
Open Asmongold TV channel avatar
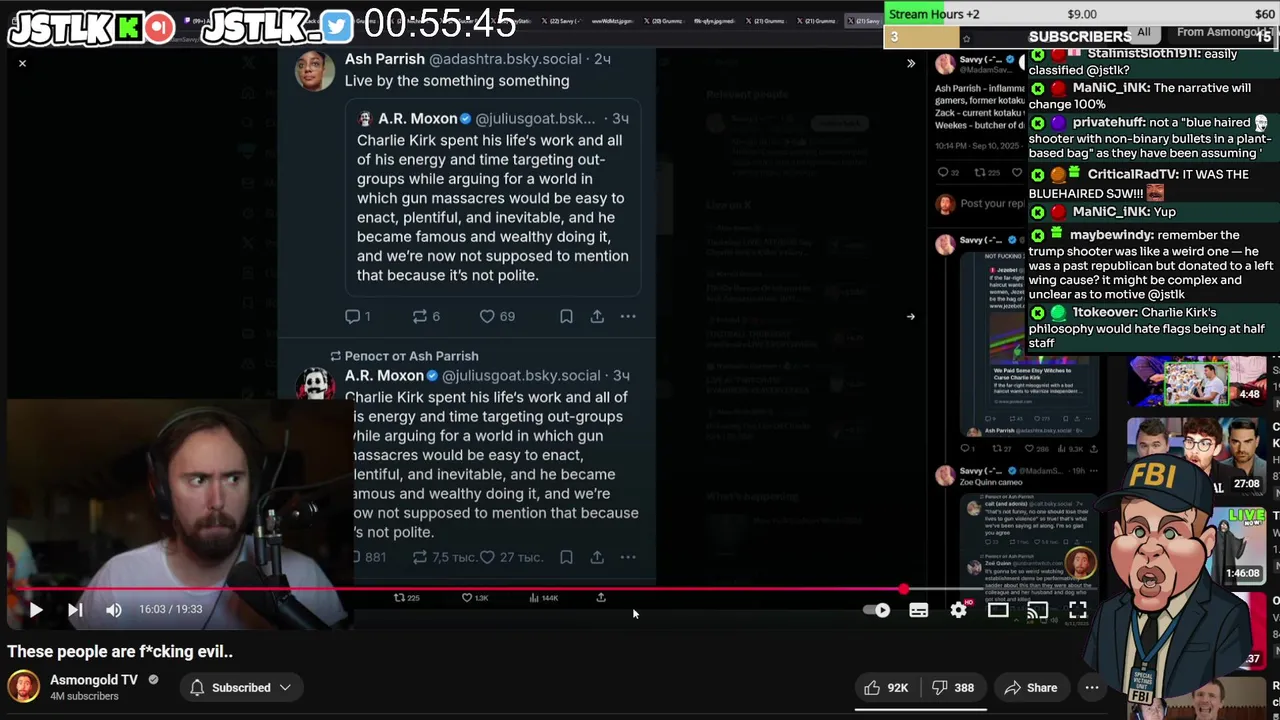point(24,687)
